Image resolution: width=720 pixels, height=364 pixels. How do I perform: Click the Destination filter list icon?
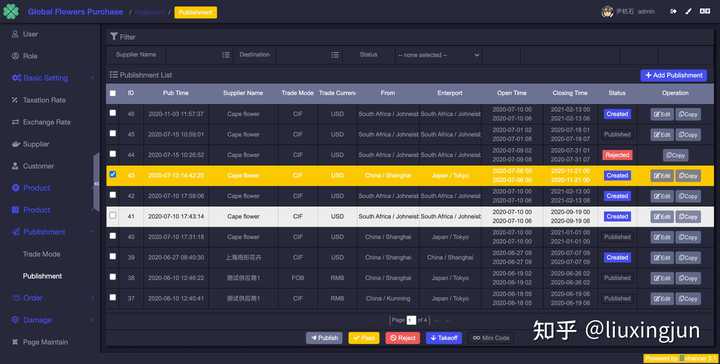pyautogui.click(x=335, y=55)
